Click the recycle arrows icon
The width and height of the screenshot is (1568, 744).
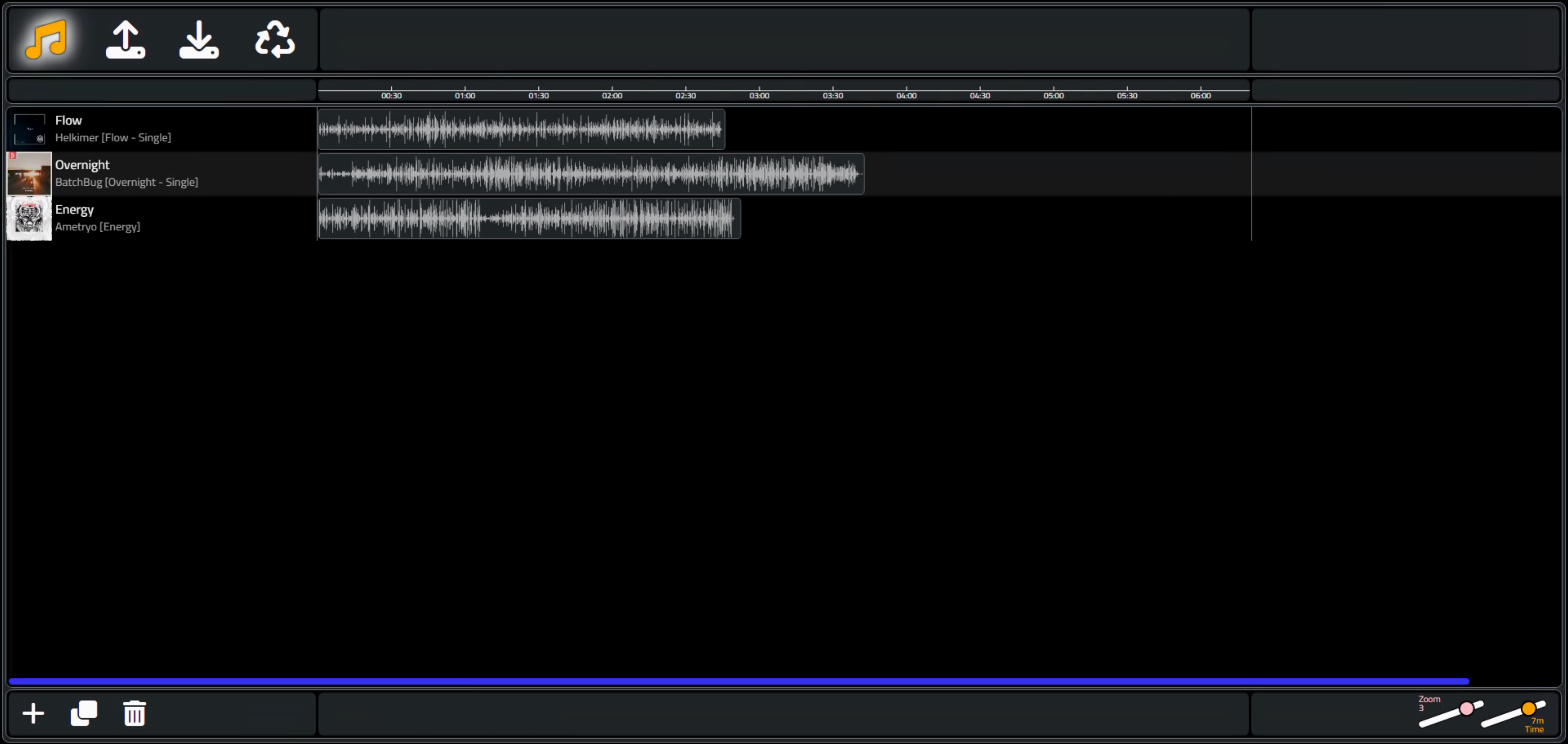pos(275,39)
